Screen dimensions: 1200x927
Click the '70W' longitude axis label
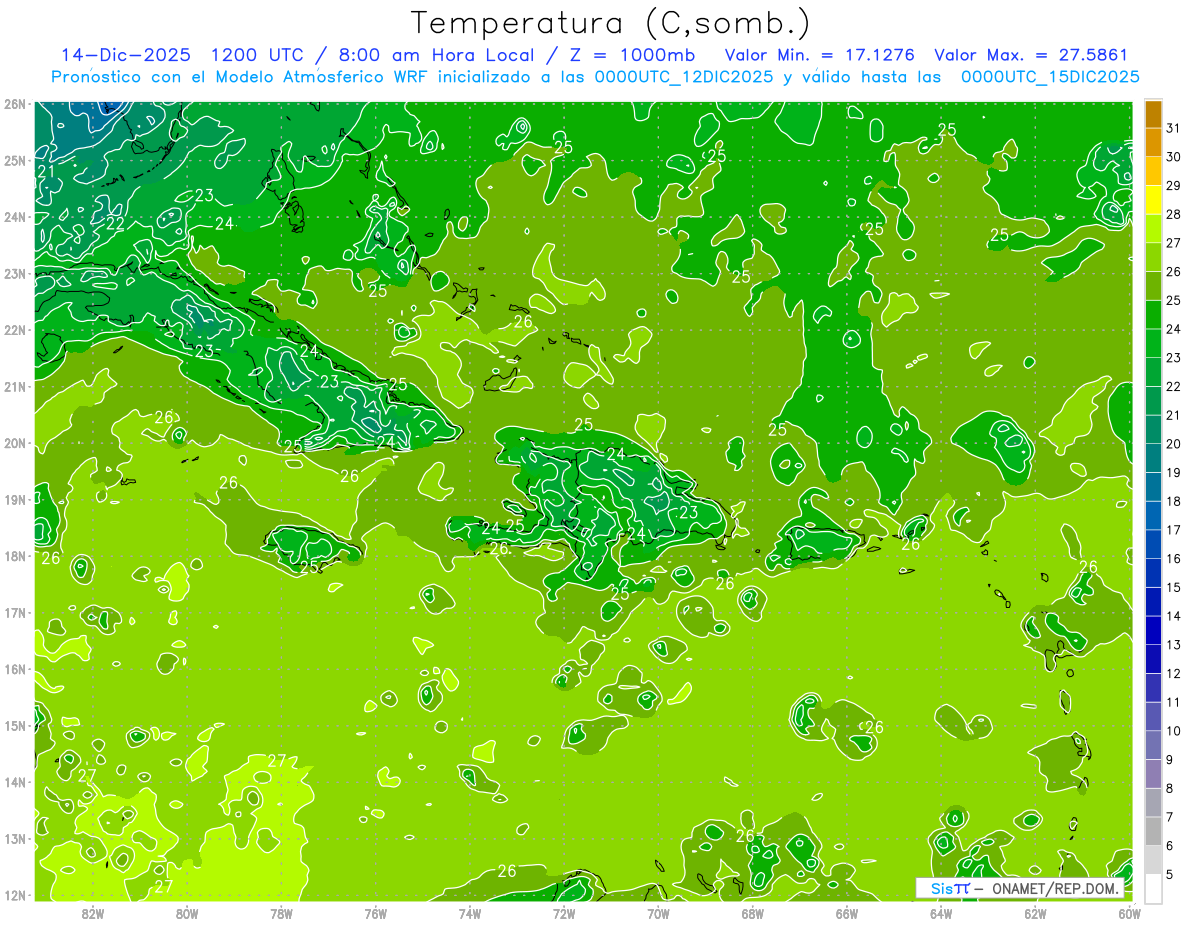coord(658,914)
